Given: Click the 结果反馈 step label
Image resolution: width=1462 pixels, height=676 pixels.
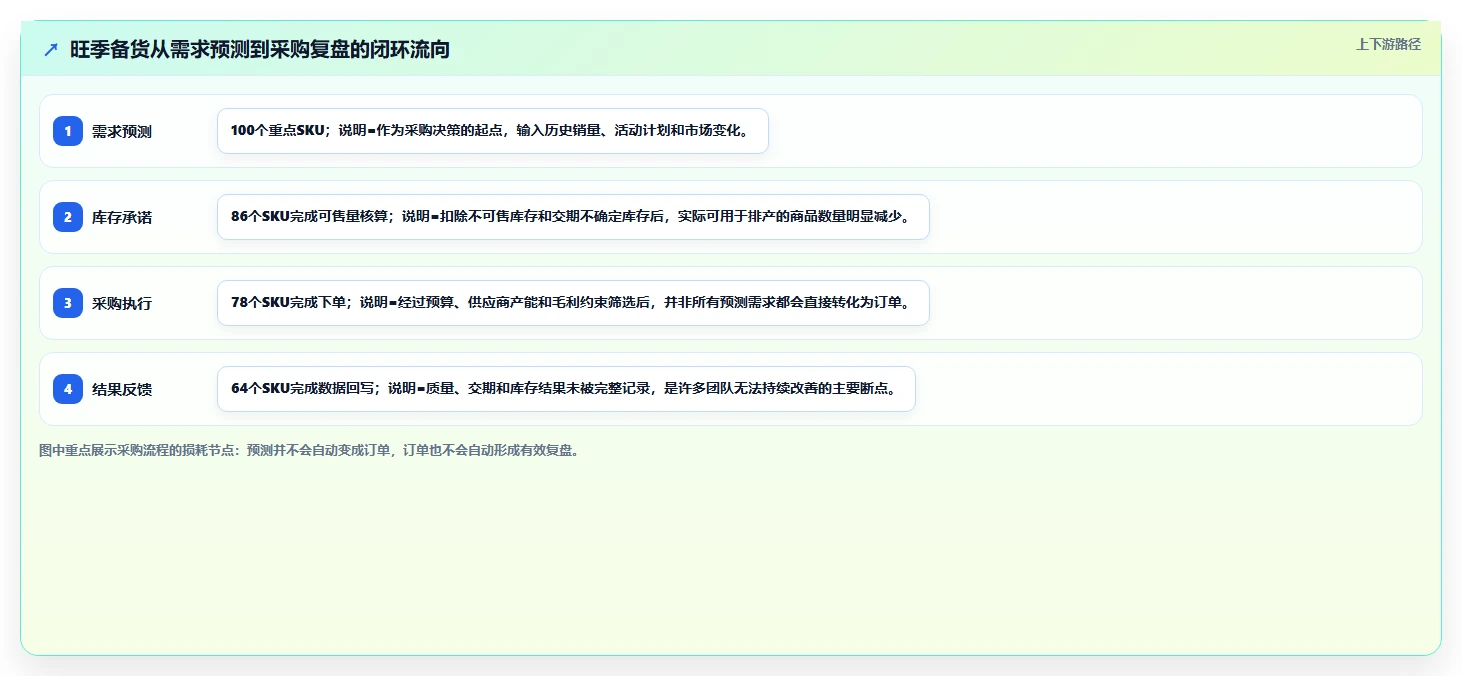Looking at the screenshot, I should [122, 389].
